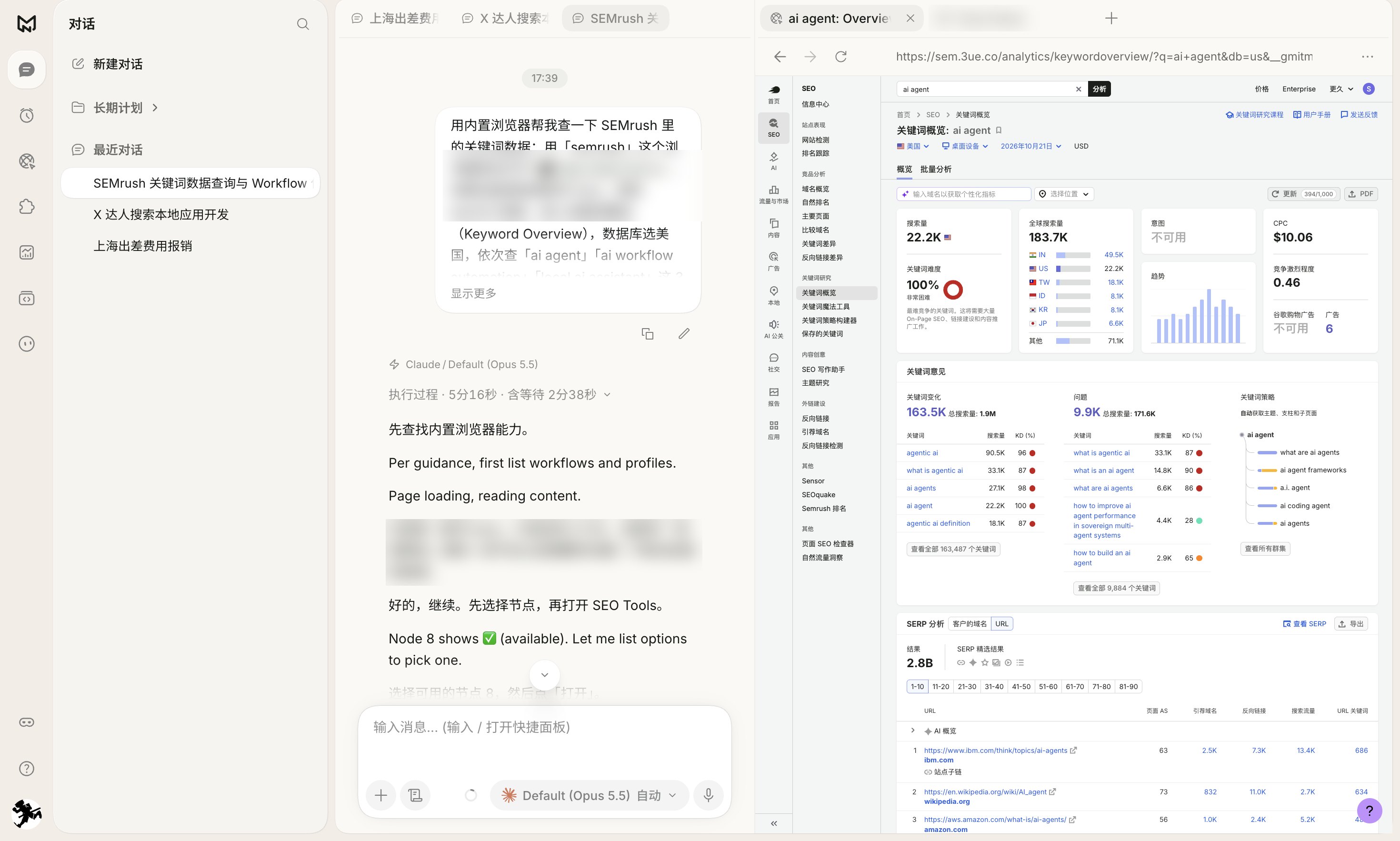1400x841 pixels.
Task: Open the 2026年10月21日 date dropdown
Action: tap(1030, 146)
